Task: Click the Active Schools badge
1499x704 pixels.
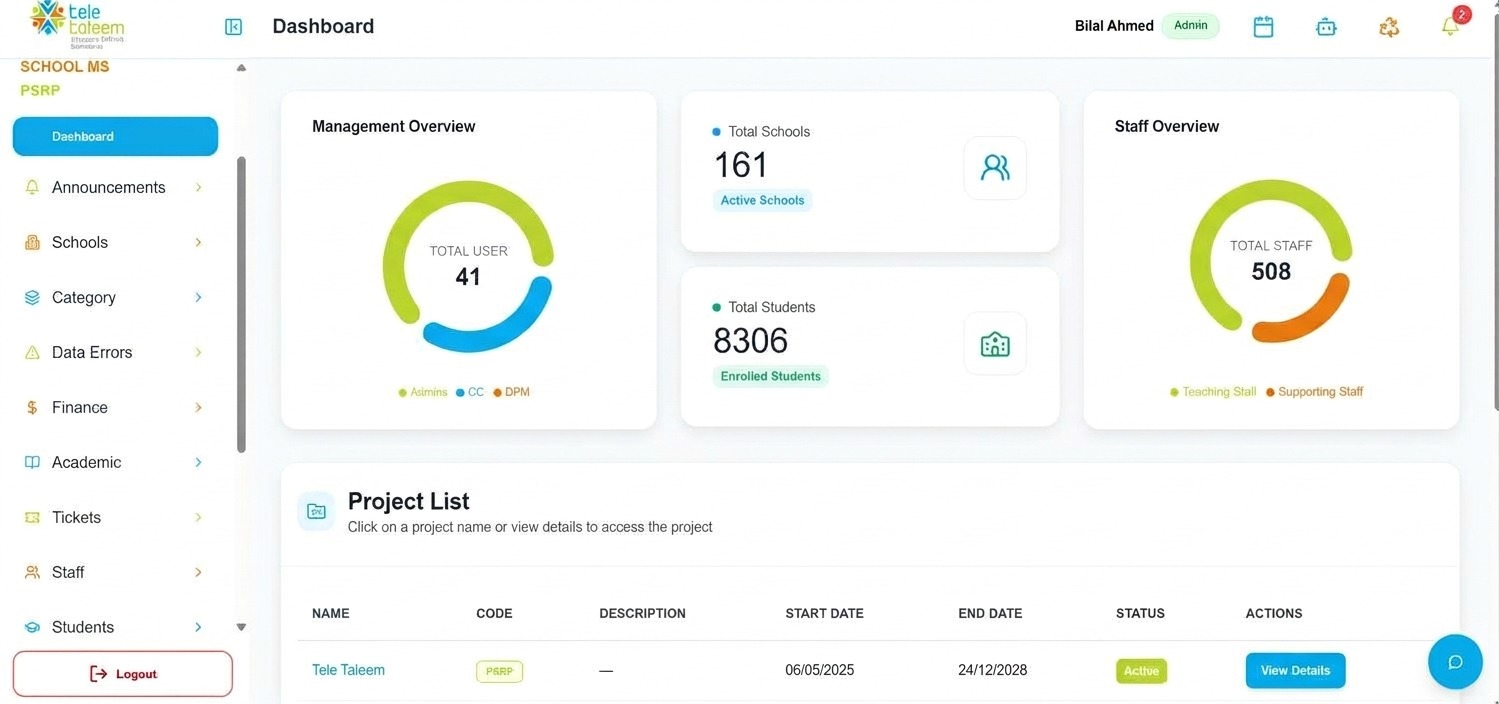Action: pyautogui.click(x=762, y=200)
